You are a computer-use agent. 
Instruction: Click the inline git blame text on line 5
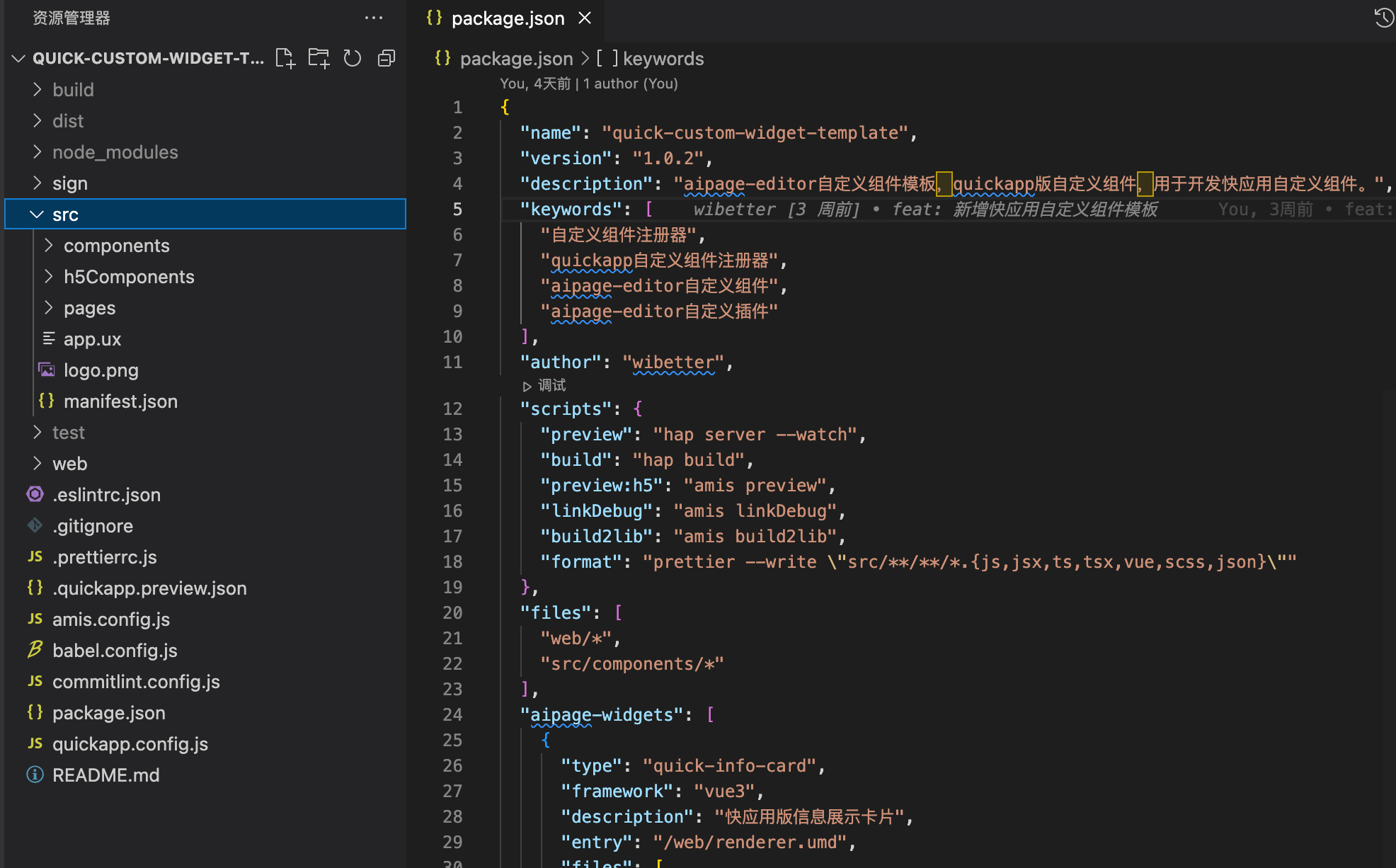pos(925,210)
